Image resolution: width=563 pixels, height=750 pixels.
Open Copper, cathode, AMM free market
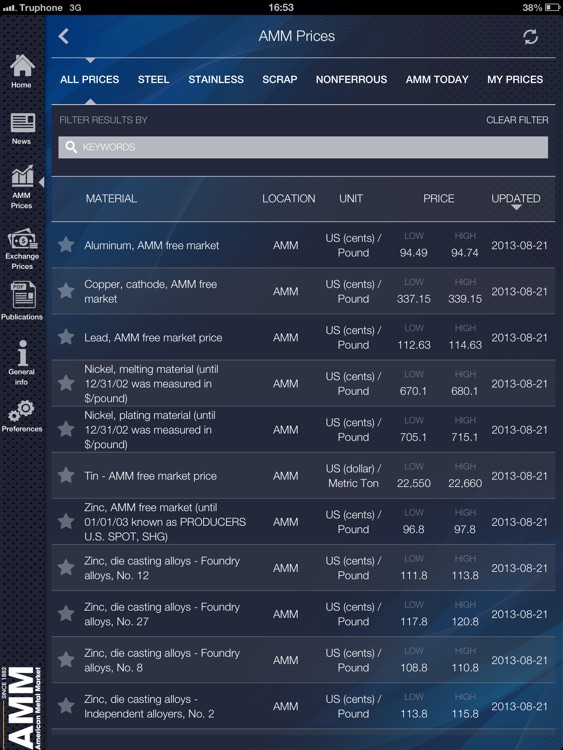click(303, 291)
